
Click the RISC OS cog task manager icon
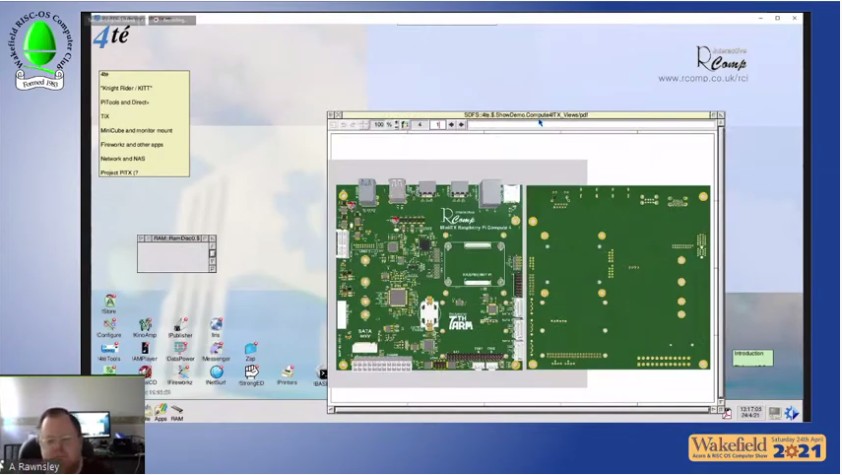[x=792, y=413]
